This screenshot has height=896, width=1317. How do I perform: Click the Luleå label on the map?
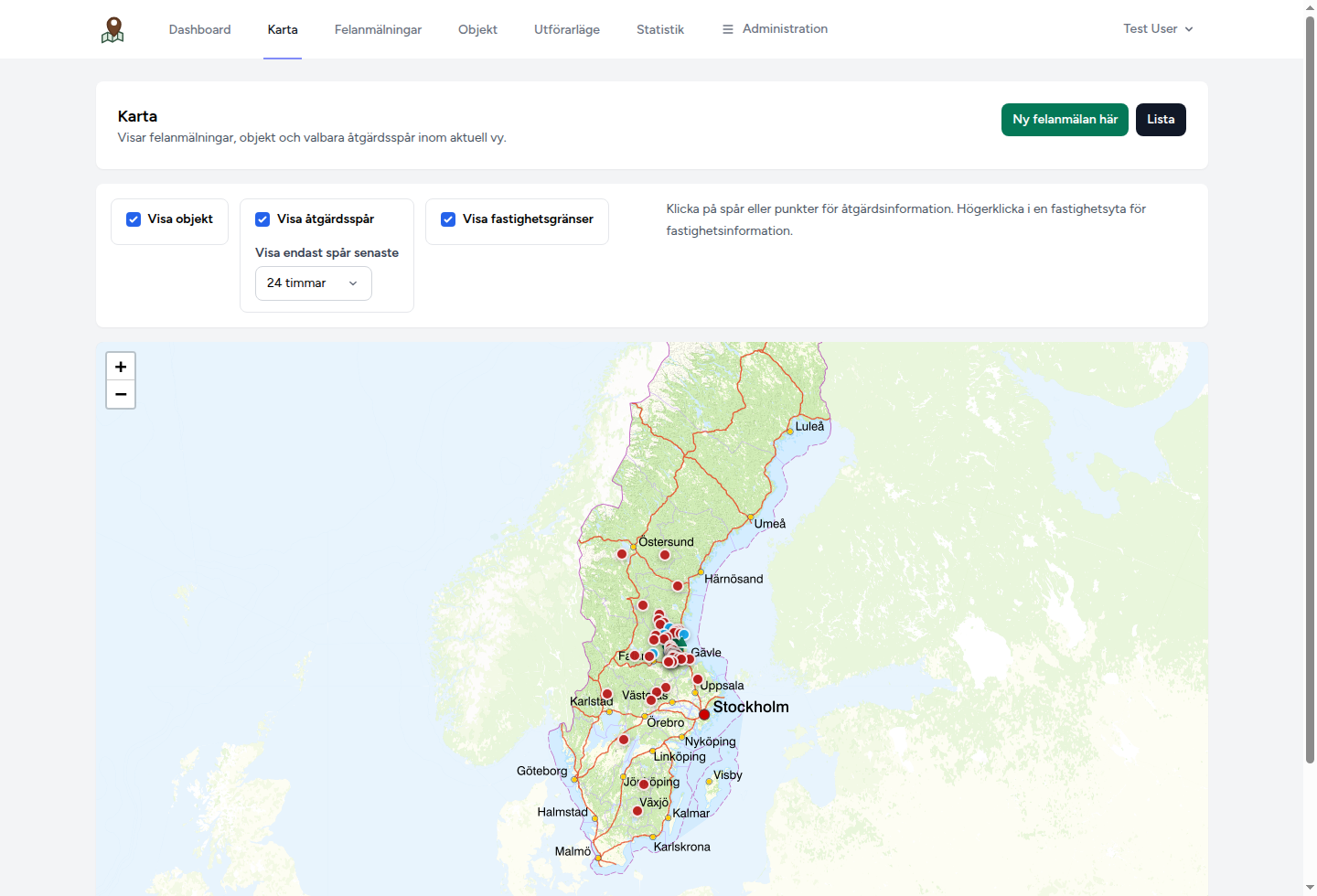[x=809, y=426]
